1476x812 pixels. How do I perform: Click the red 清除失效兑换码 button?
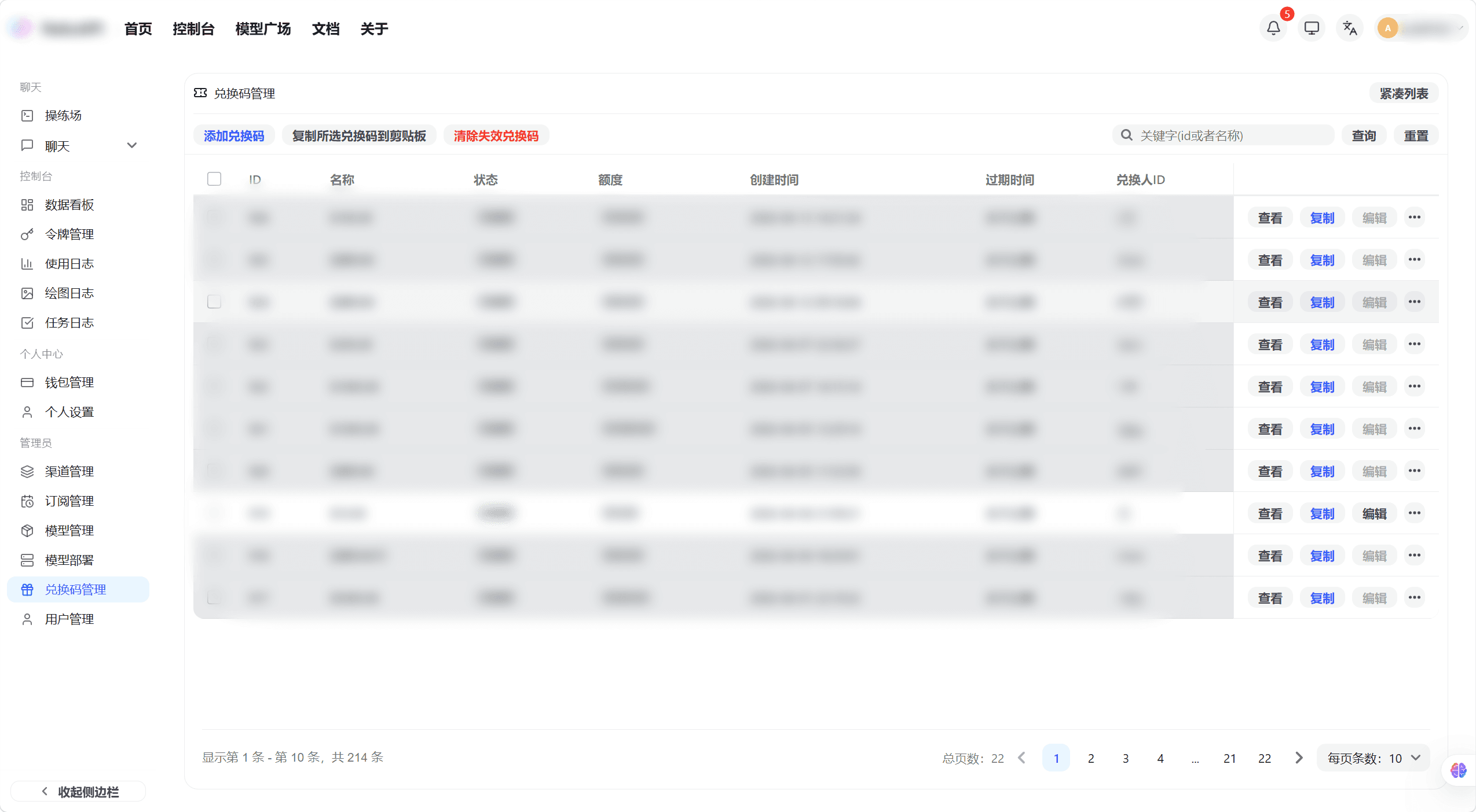pos(496,136)
